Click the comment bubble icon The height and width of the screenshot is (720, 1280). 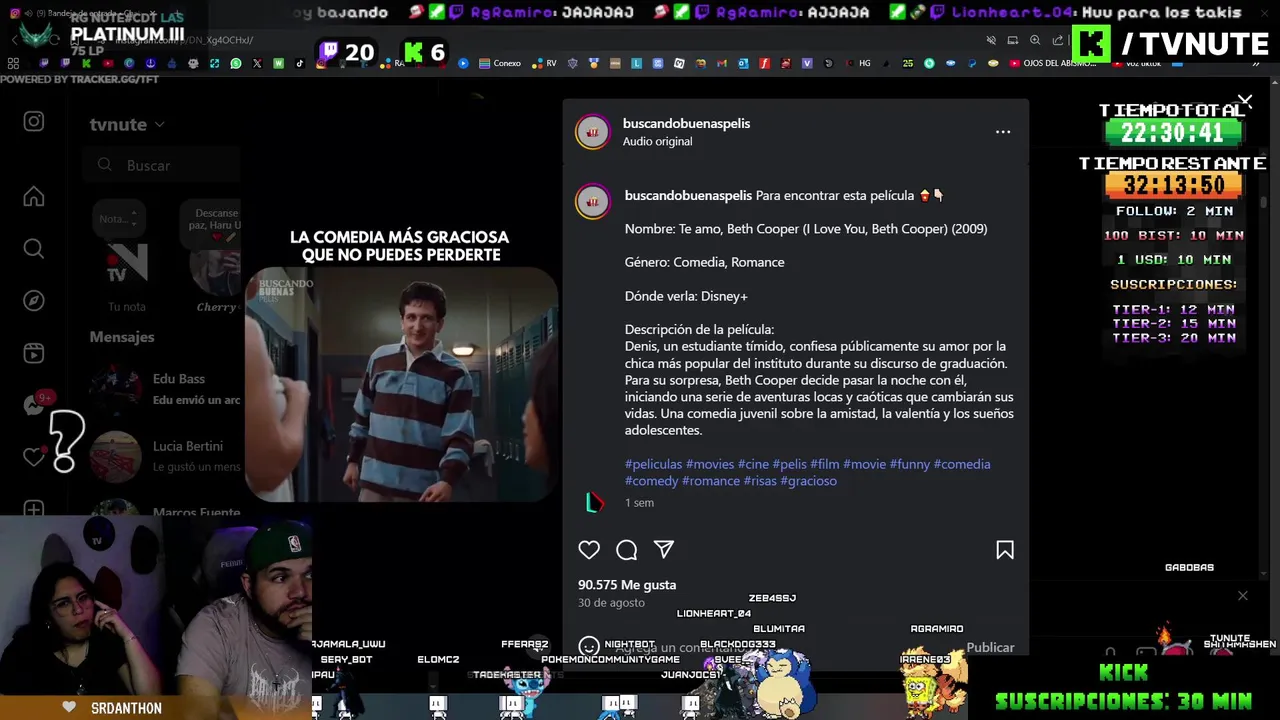[627, 550]
